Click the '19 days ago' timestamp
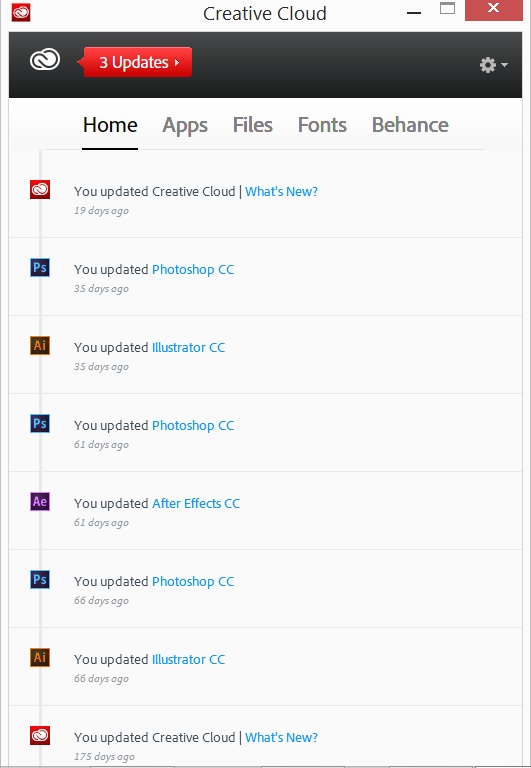The width and height of the screenshot is (531, 768). tap(101, 211)
